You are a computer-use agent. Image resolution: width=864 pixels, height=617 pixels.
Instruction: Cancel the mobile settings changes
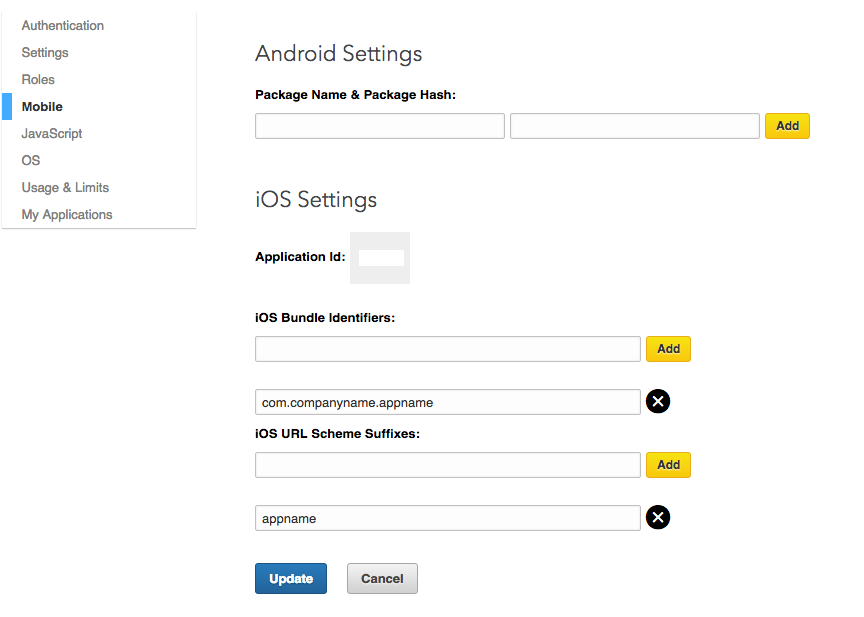point(382,578)
